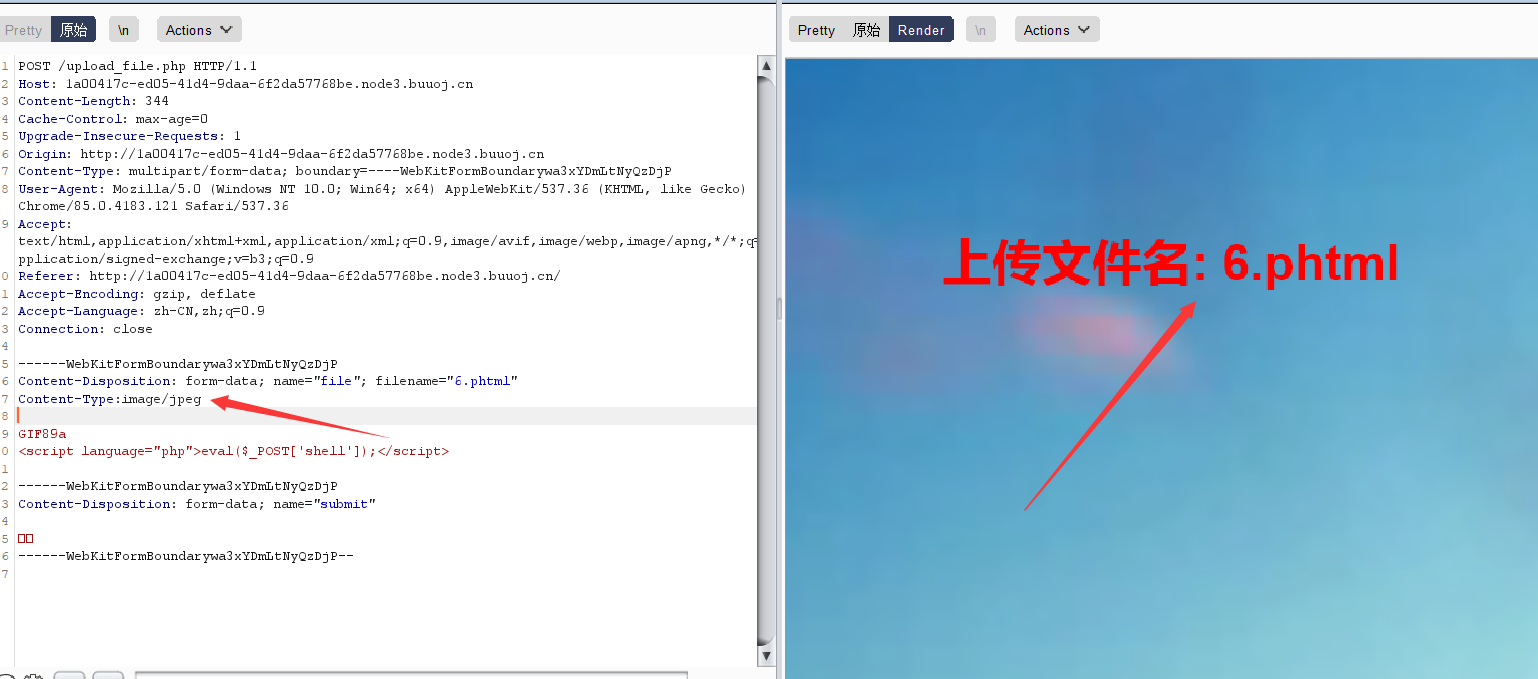Image resolution: width=1538 pixels, height=679 pixels.
Task: Click the Origin header line
Action: click(281, 154)
